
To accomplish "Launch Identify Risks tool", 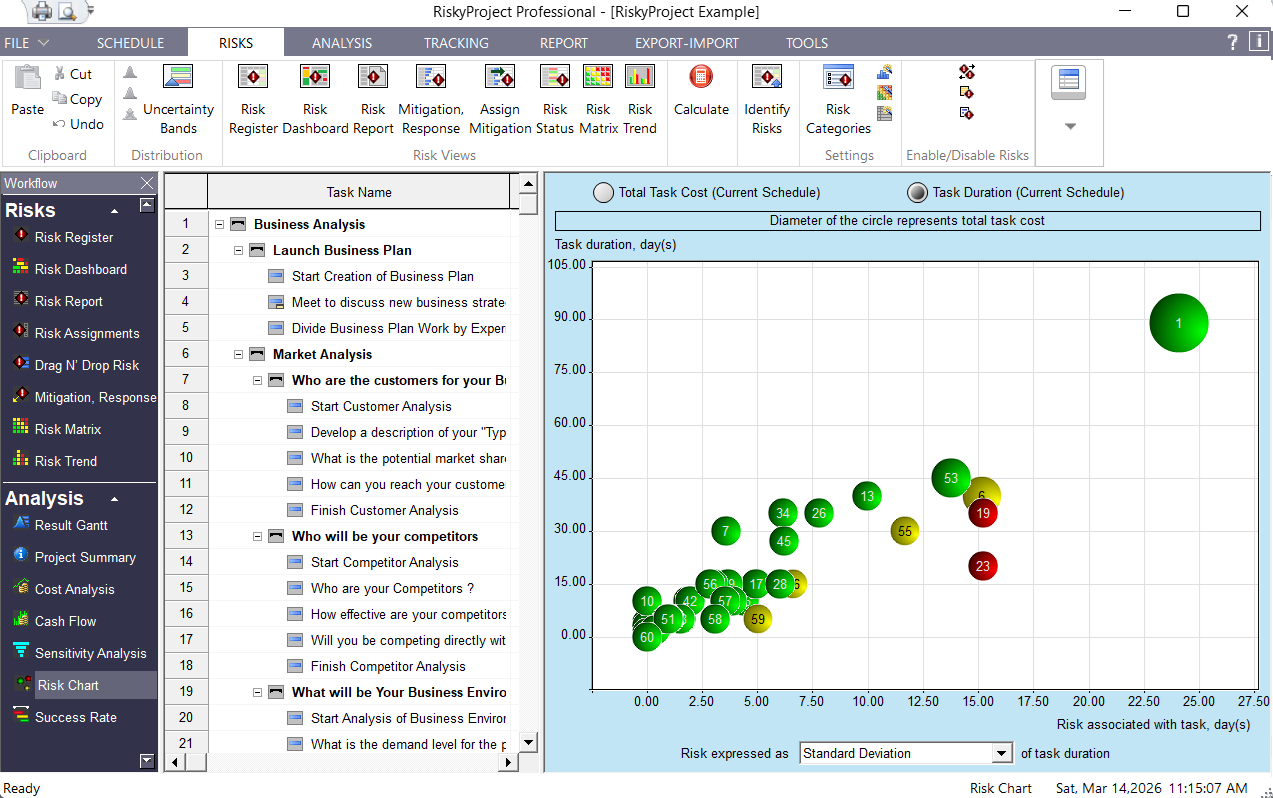I will [x=767, y=95].
